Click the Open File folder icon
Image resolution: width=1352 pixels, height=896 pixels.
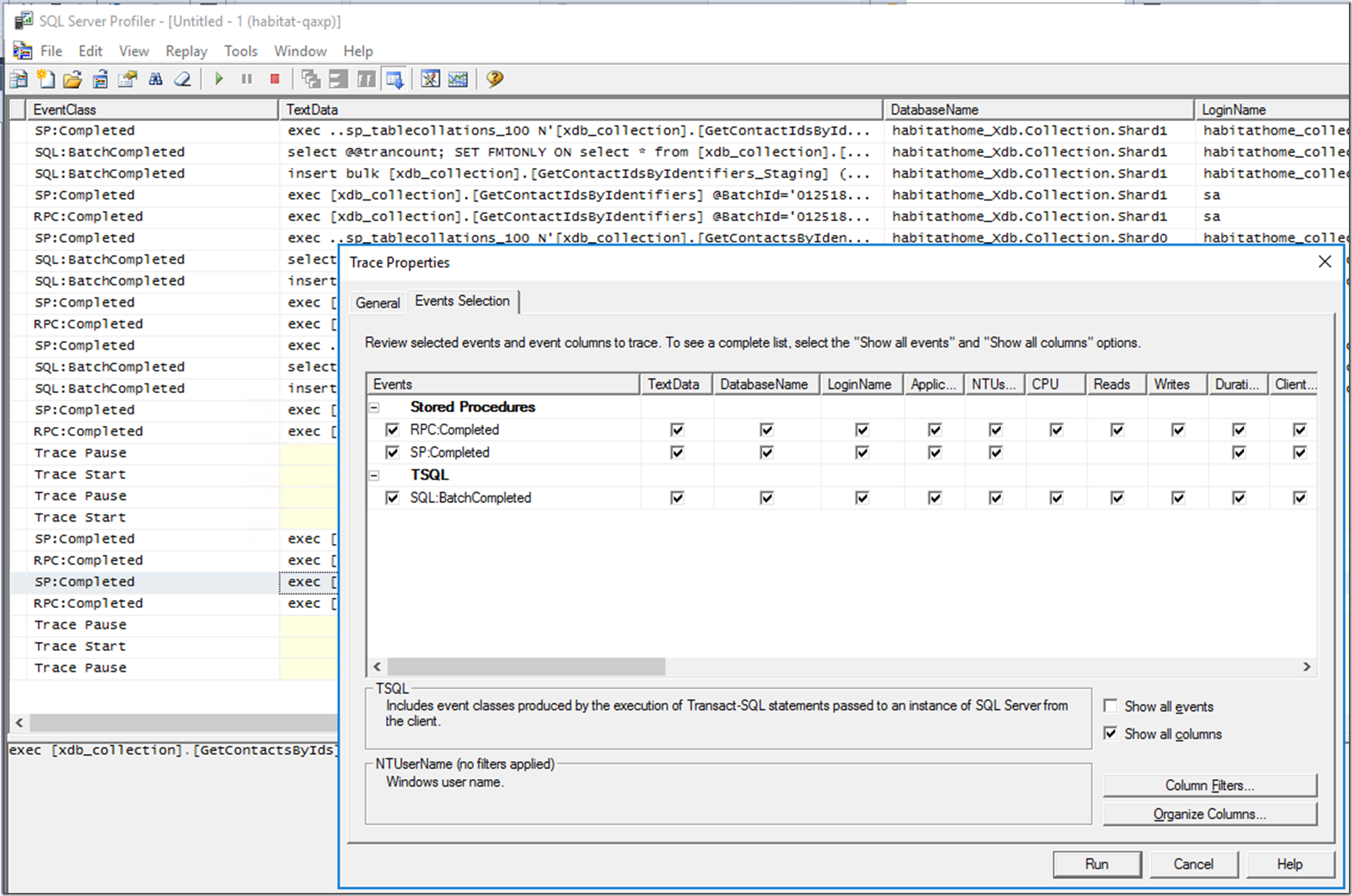[72, 79]
